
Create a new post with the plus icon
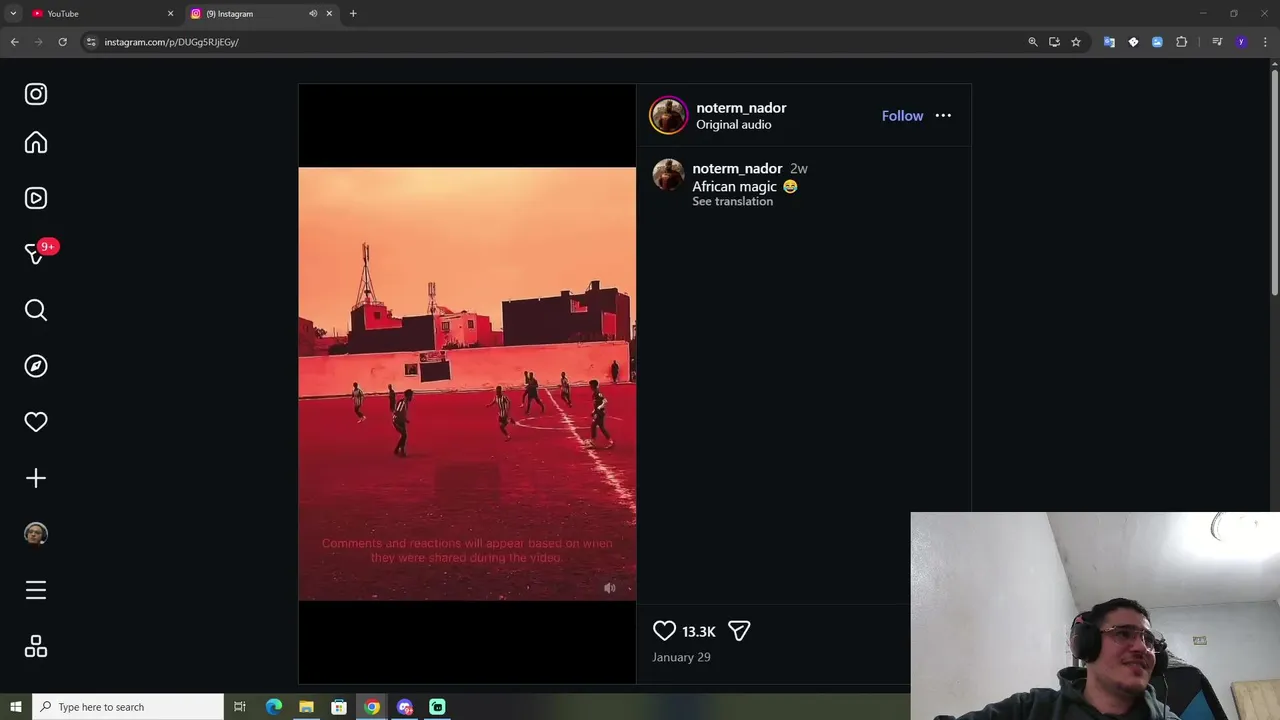36,478
